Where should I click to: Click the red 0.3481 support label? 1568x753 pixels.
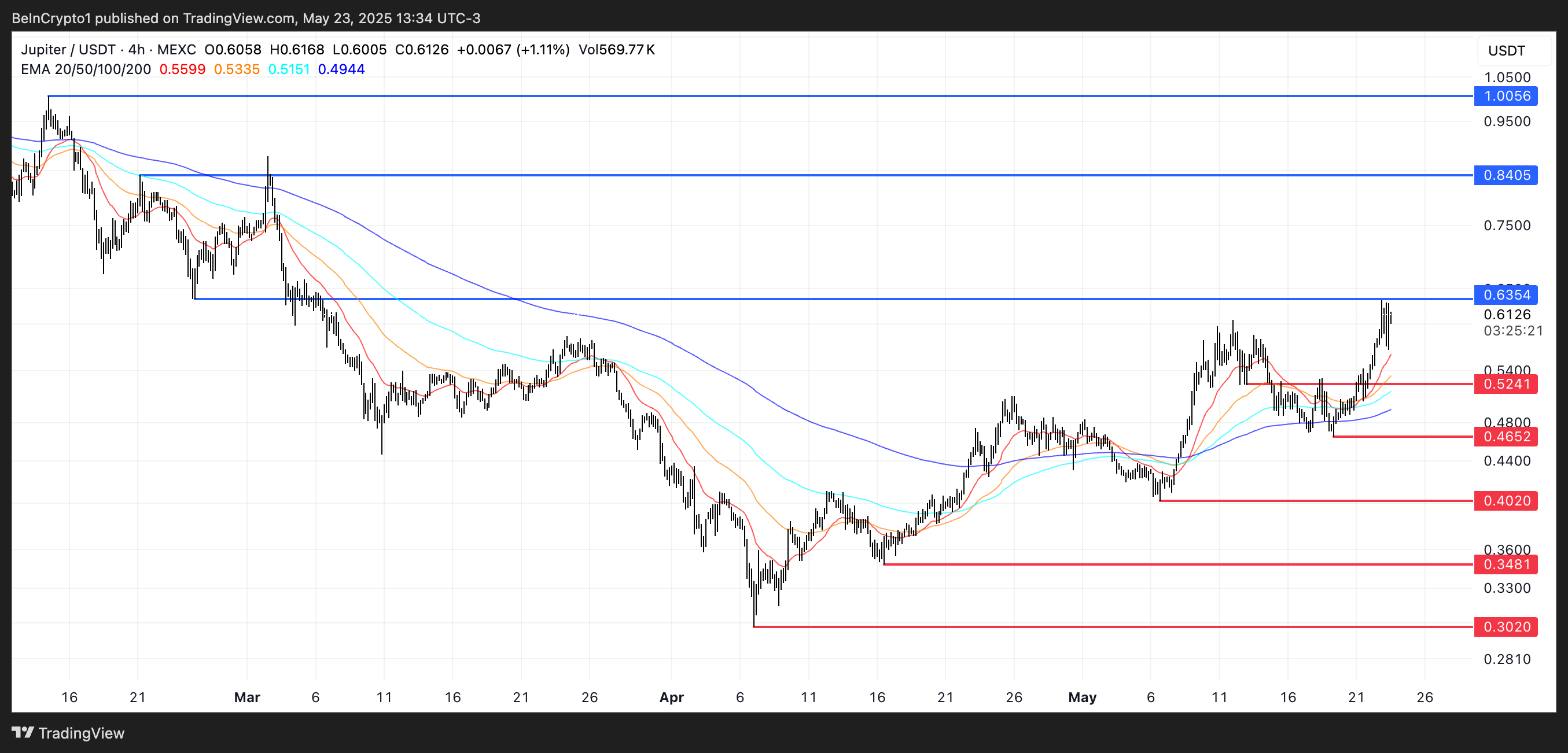1506,565
